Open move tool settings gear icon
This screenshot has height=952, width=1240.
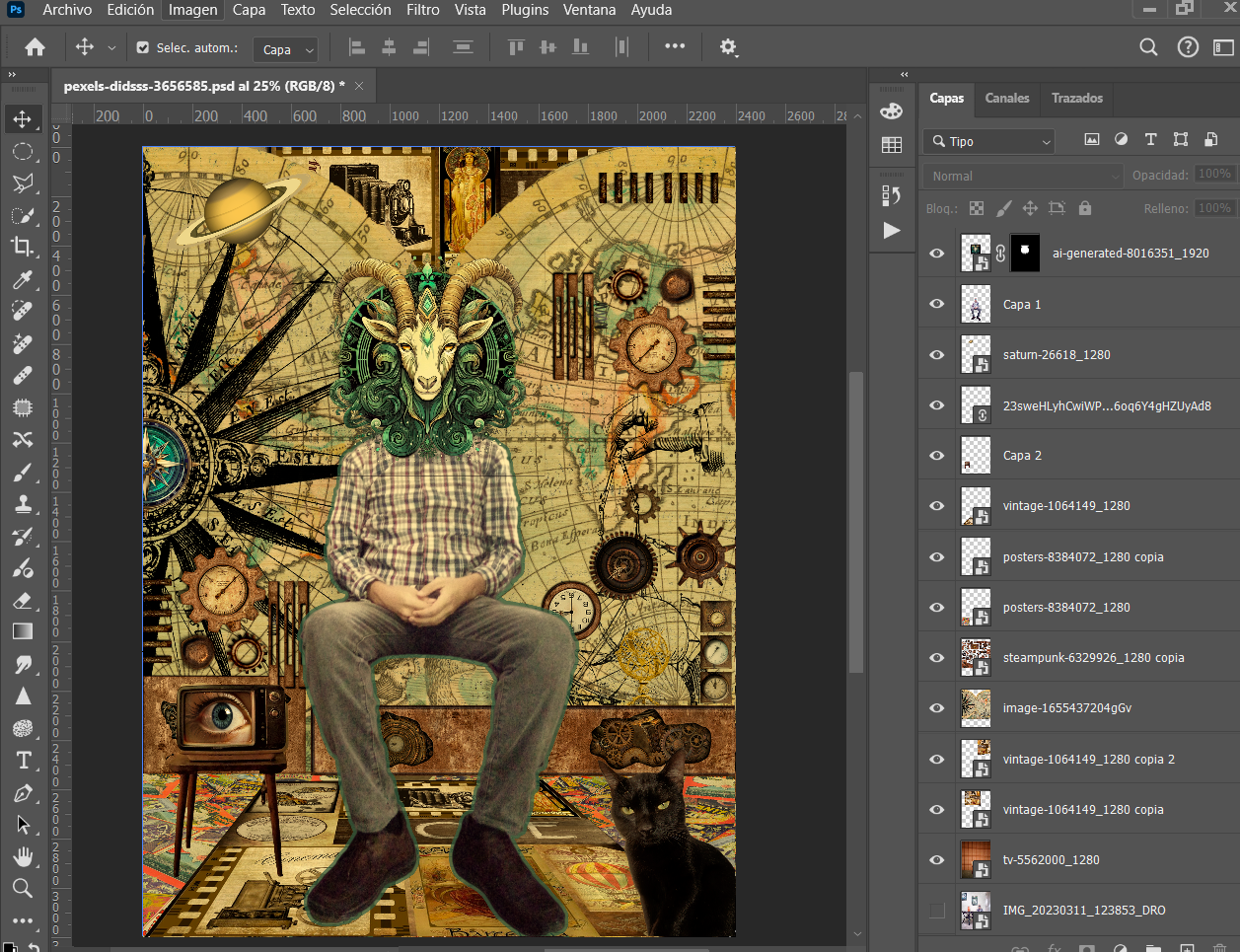click(728, 47)
